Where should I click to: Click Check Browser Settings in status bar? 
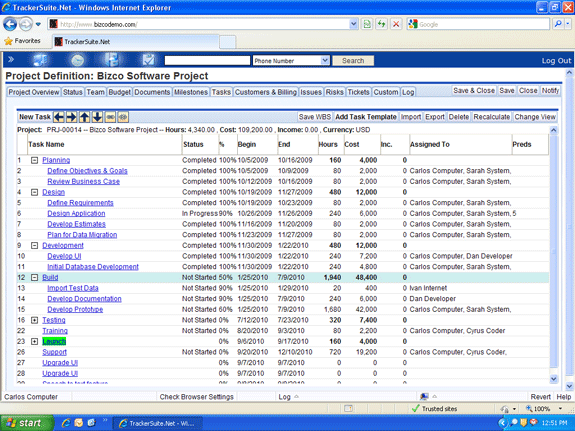tap(197, 397)
